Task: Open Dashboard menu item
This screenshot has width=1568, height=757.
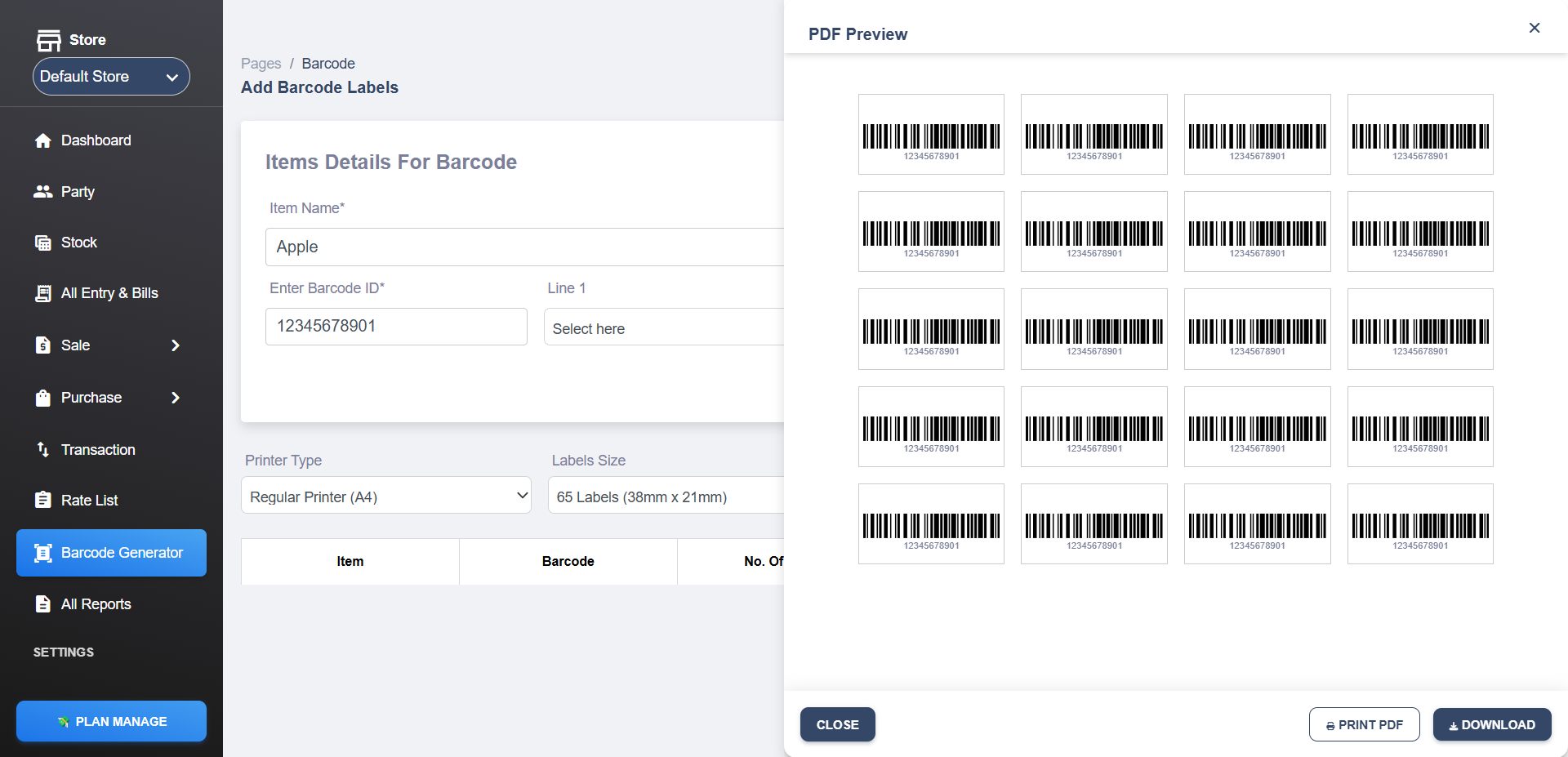Action: (96, 140)
